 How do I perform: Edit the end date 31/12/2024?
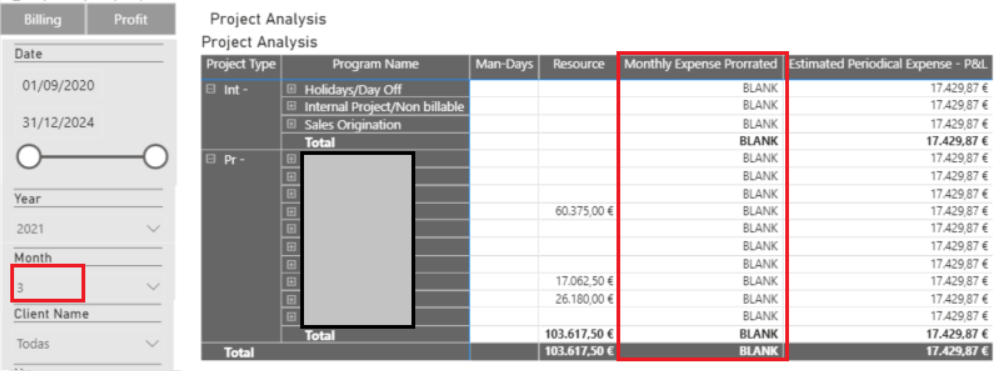coord(58,122)
